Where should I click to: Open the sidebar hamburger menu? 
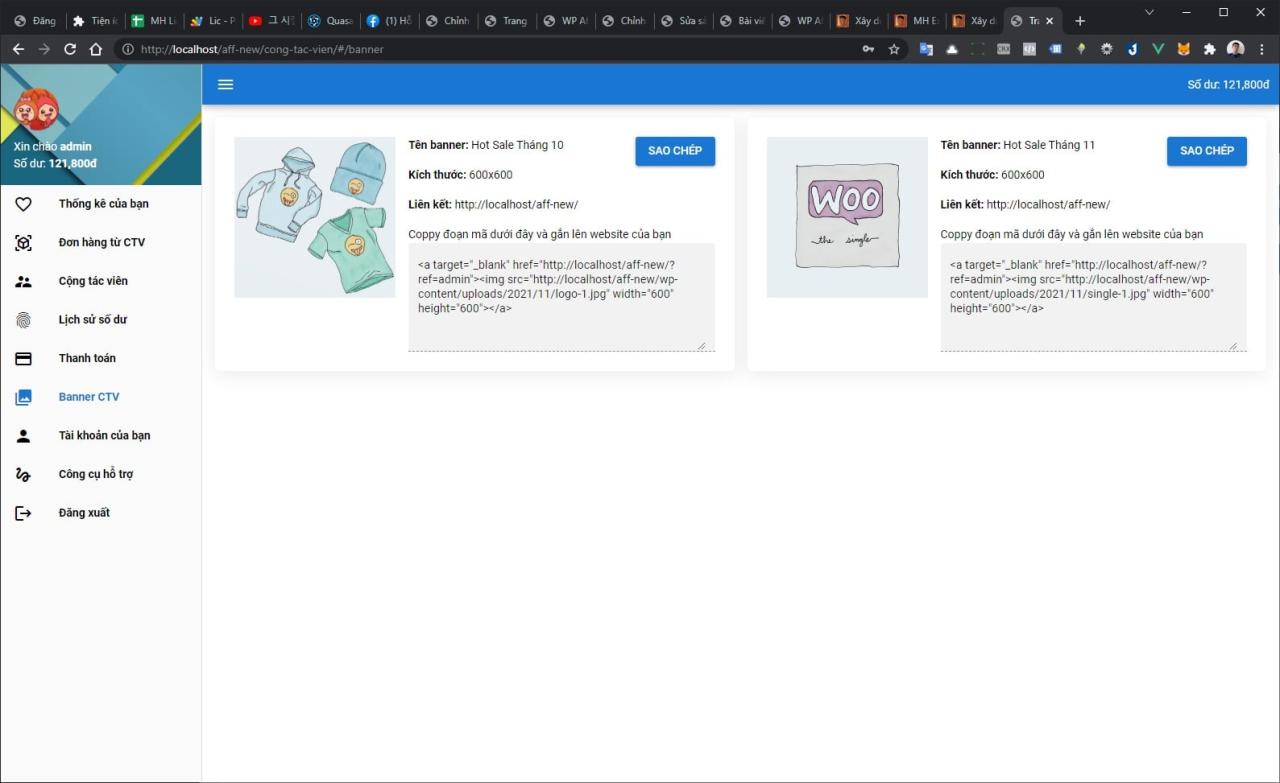tap(225, 84)
